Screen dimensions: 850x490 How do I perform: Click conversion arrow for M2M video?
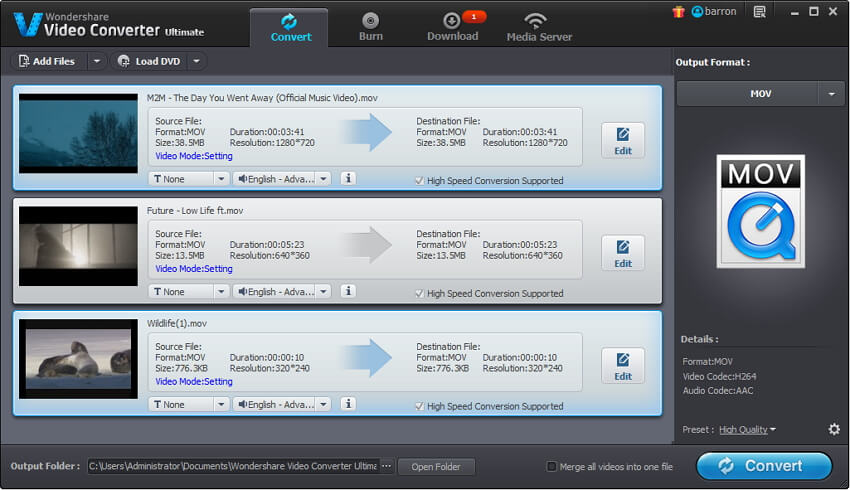[366, 132]
